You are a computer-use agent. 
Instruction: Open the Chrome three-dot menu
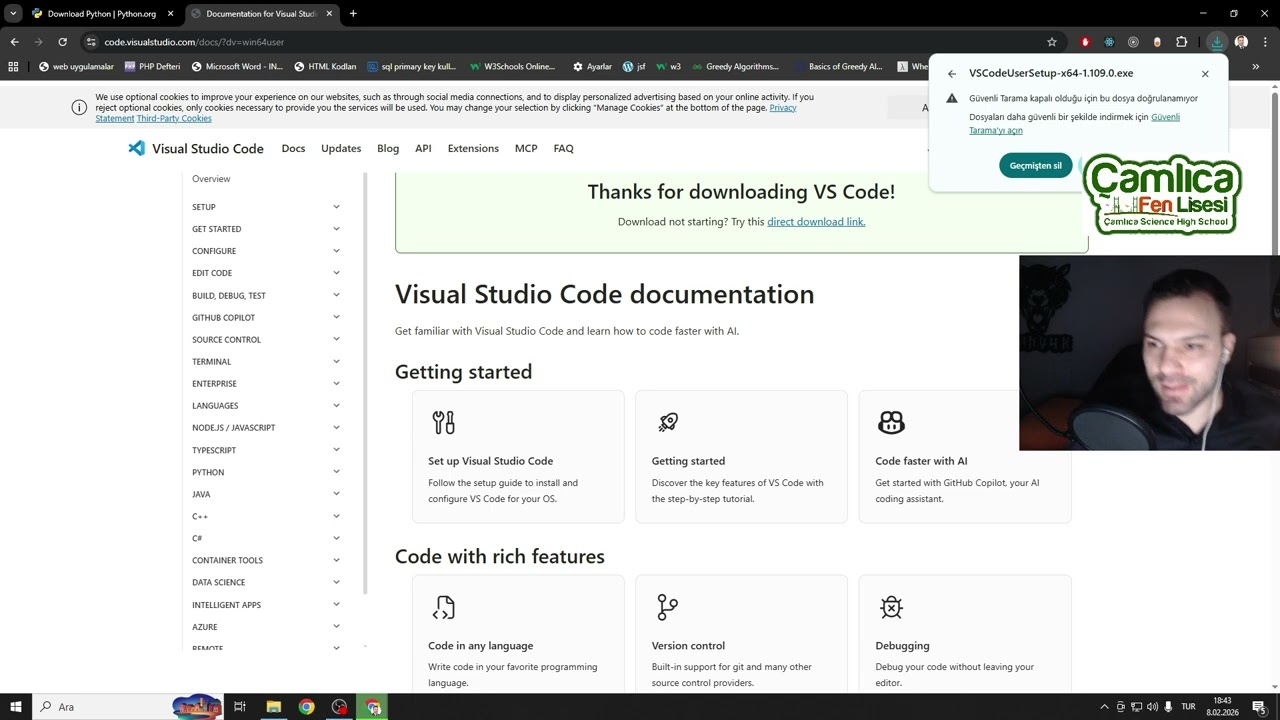[x=1265, y=42]
